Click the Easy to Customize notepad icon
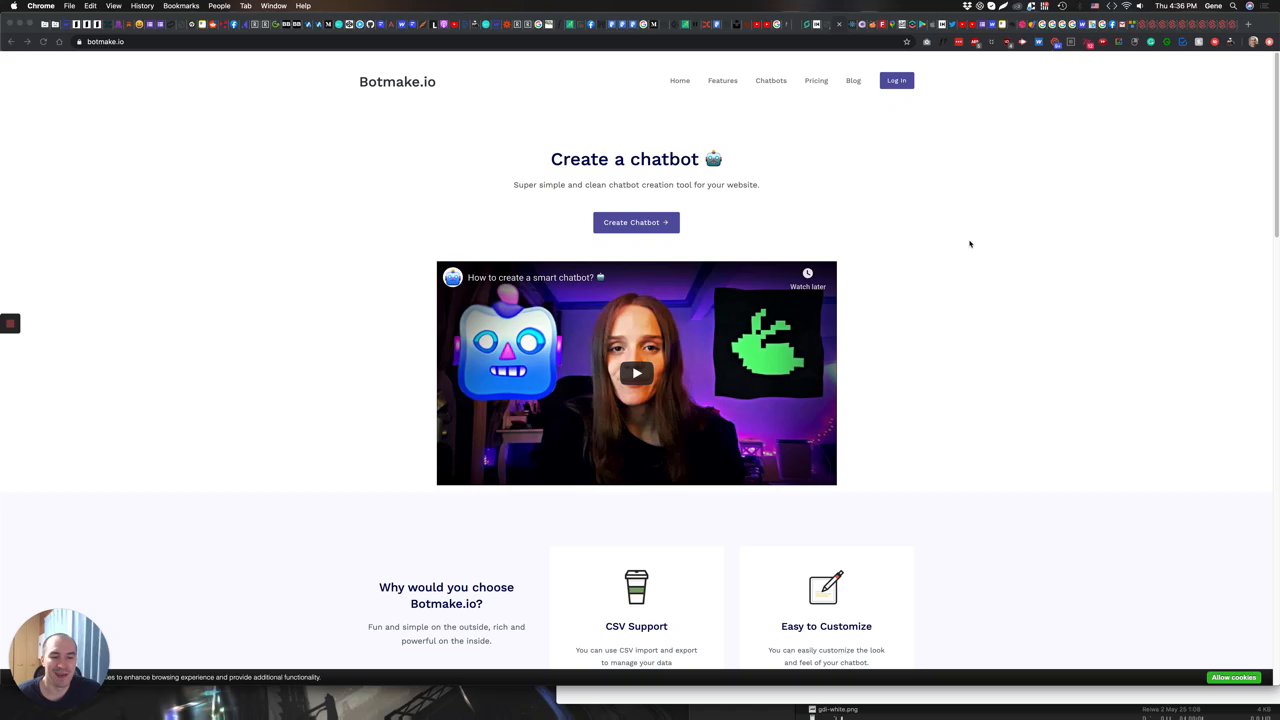 point(826,587)
